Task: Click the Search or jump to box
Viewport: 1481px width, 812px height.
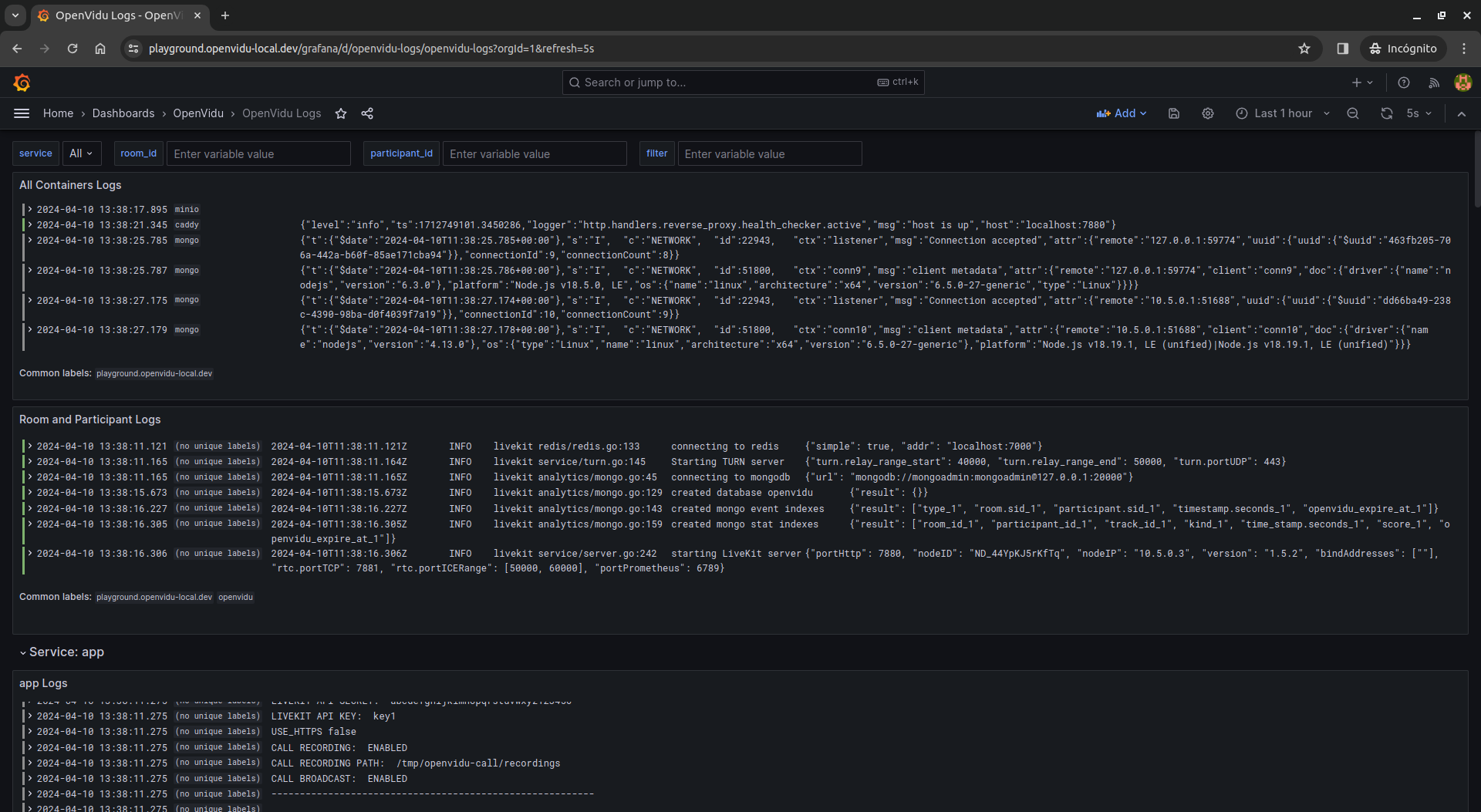Action: pyautogui.click(x=743, y=83)
